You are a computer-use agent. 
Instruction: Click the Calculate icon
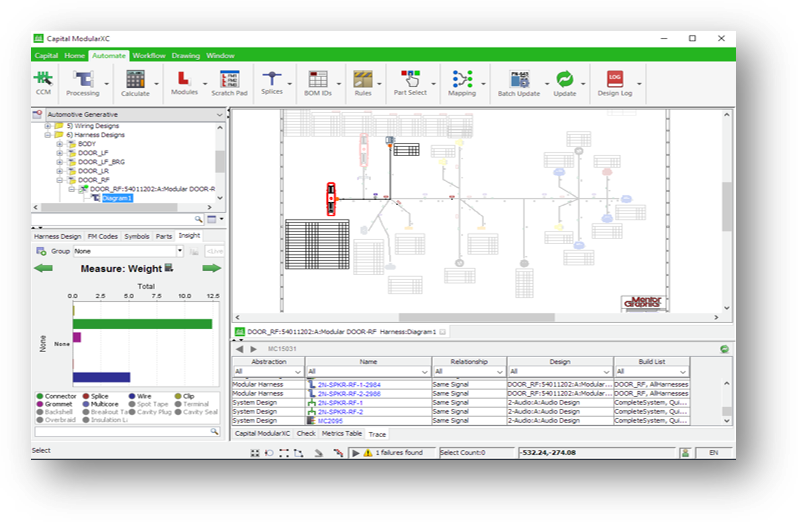(135, 83)
